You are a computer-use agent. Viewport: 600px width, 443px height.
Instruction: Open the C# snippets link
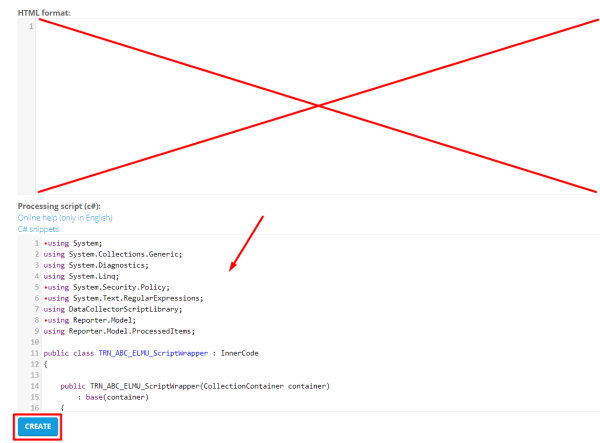coord(38,229)
